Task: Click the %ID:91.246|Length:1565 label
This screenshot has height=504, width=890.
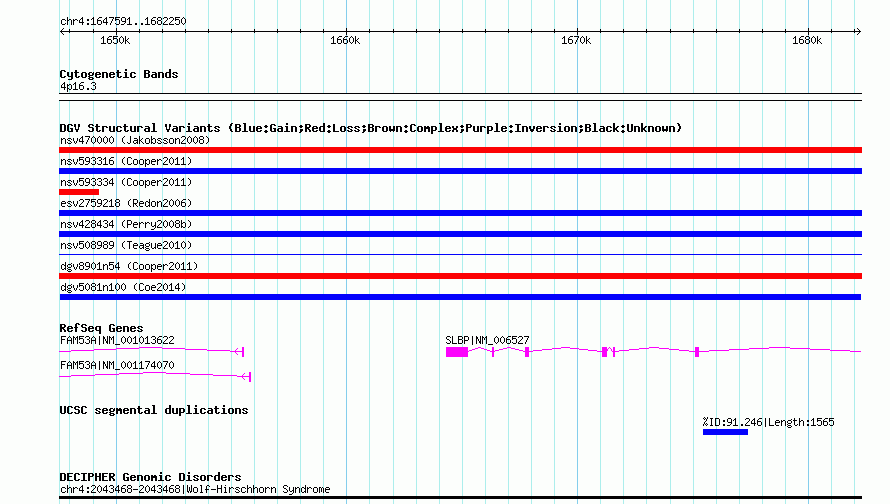Action: [769, 422]
